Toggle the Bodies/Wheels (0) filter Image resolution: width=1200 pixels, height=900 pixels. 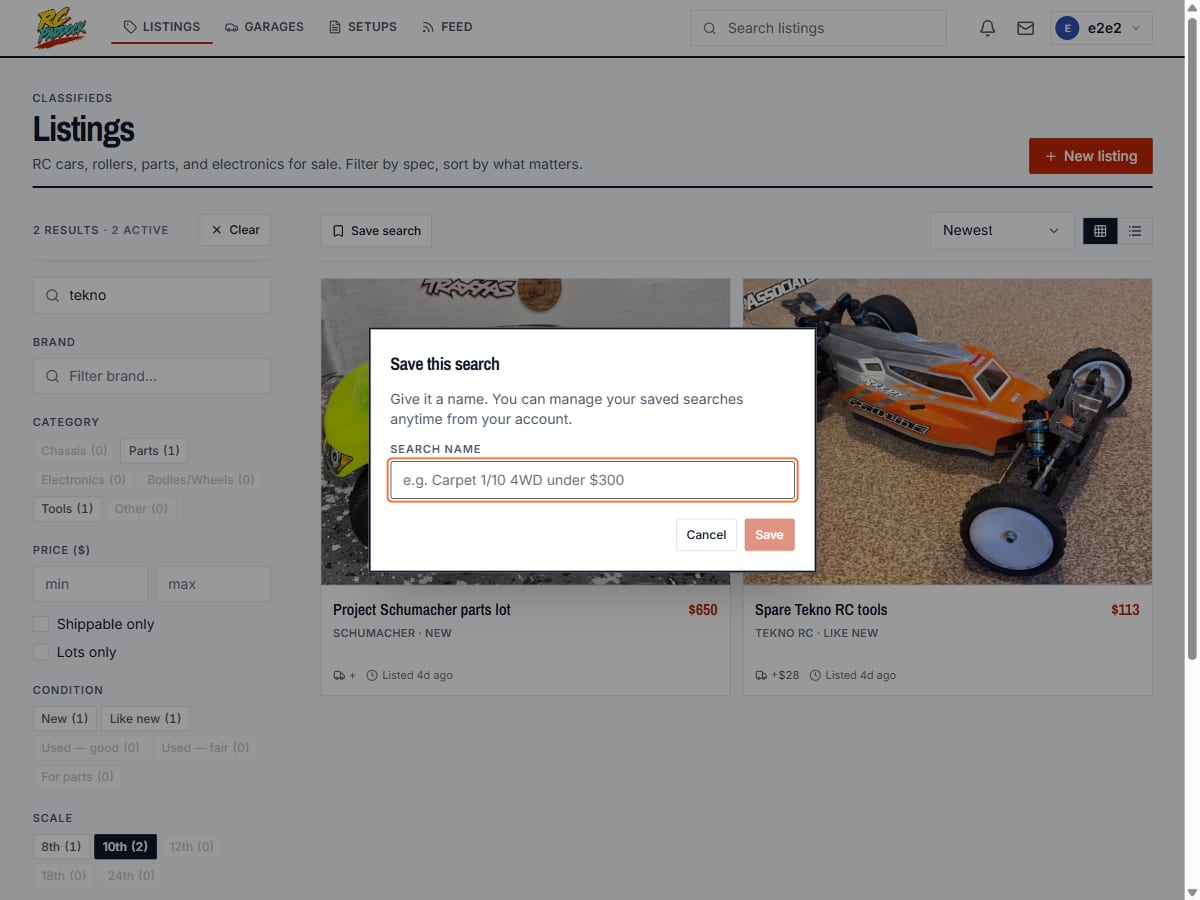pos(201,480)
